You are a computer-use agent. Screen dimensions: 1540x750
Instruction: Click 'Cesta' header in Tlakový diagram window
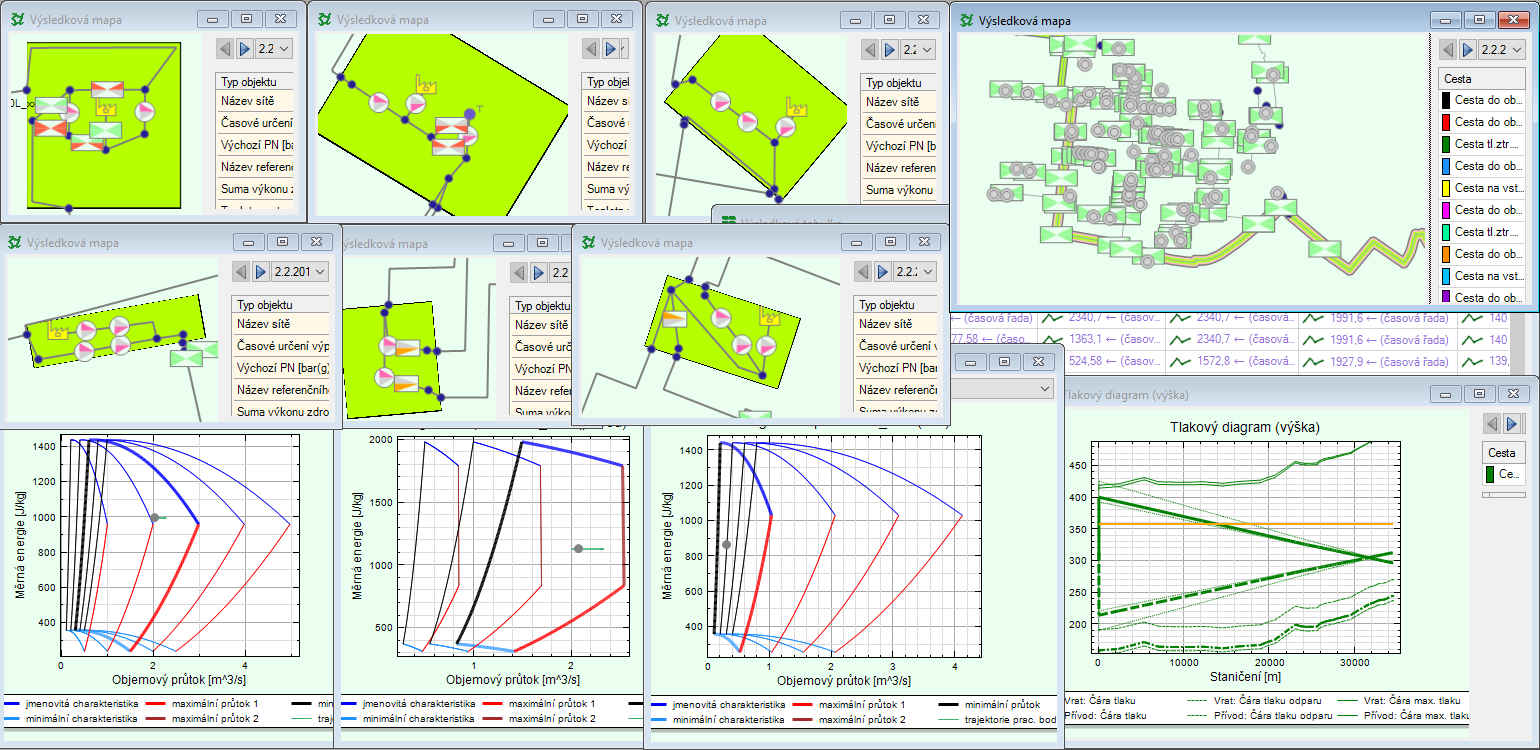coord(1505,452)
